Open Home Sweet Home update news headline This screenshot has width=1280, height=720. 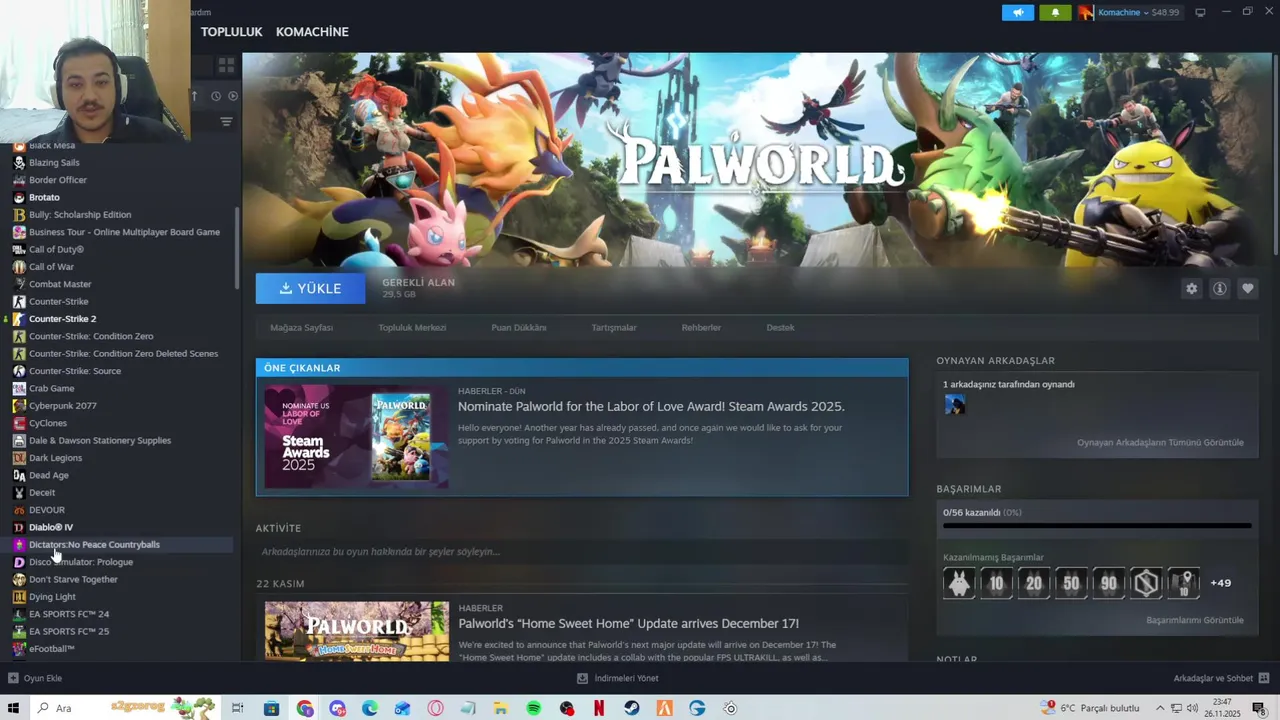[628, 624]
